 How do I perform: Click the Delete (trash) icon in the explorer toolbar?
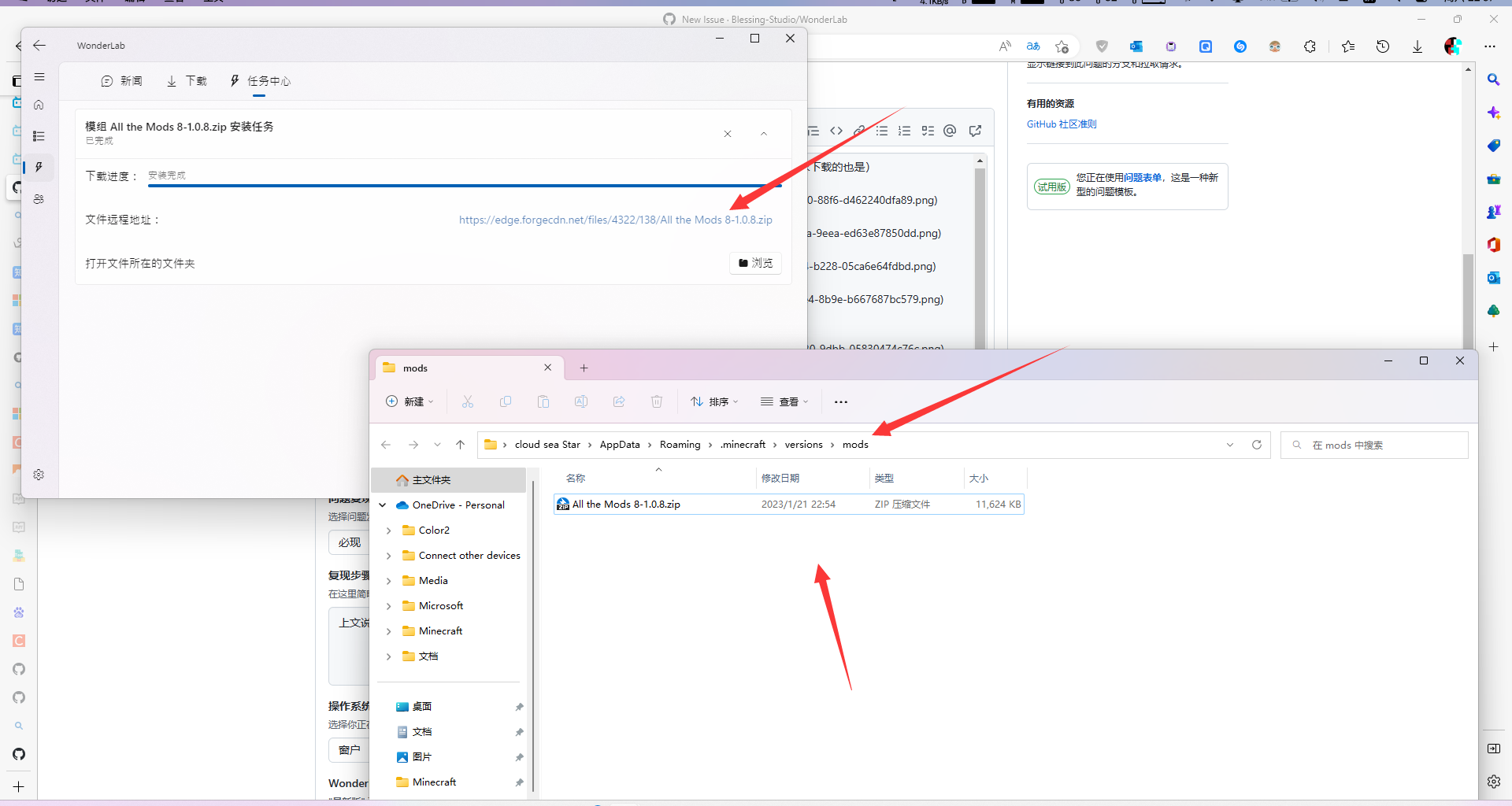[657, 401]
